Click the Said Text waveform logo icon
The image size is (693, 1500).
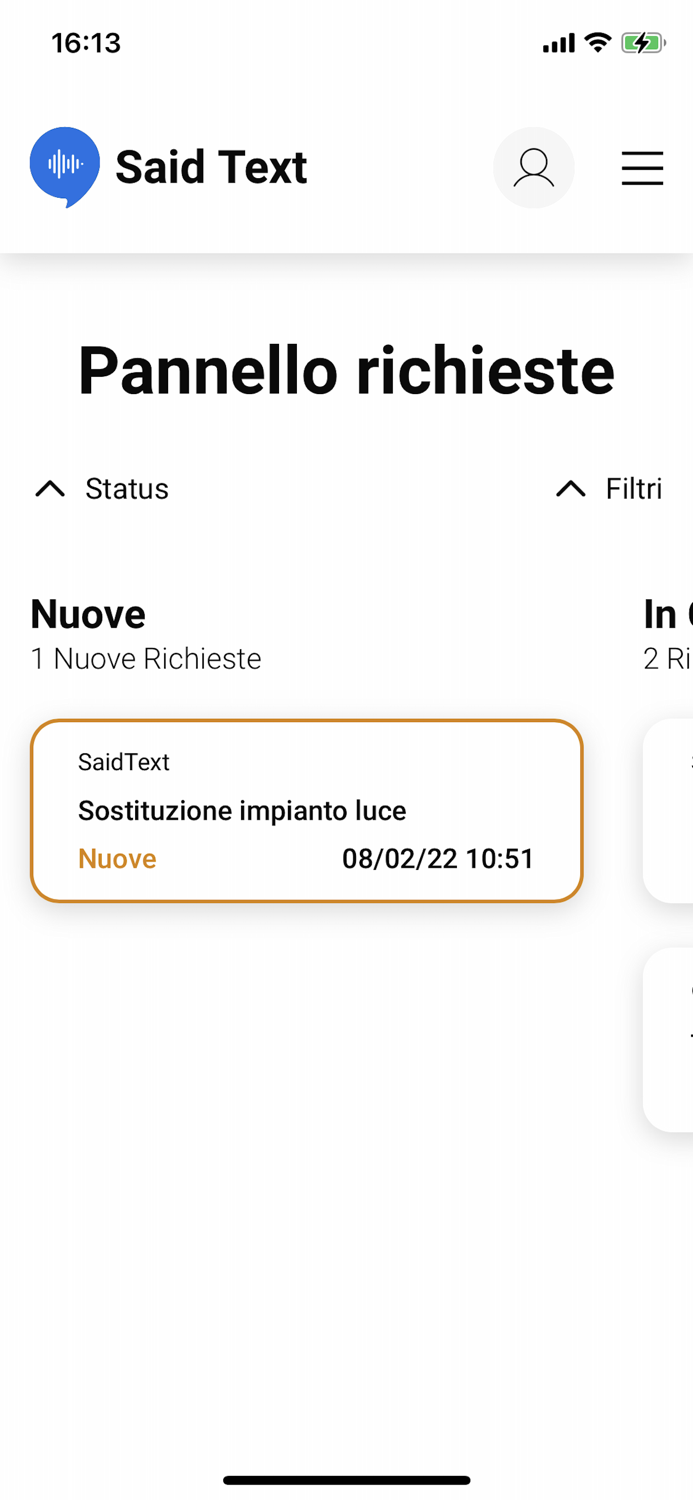[x=64, y=167]
